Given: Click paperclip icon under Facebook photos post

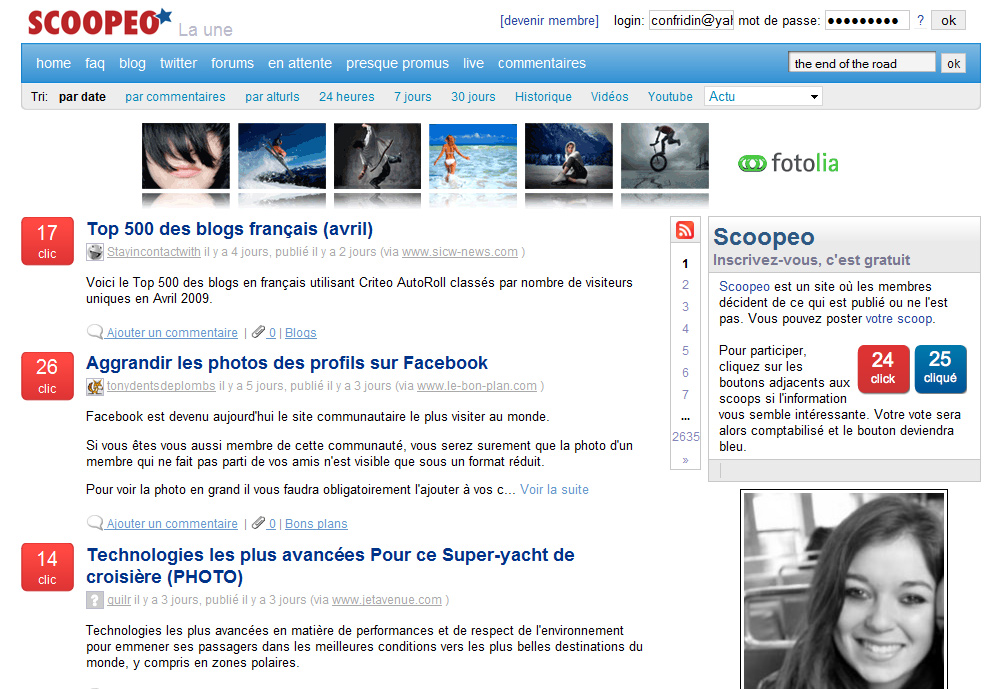Looking at the screenshot, I should pos(258,523).
